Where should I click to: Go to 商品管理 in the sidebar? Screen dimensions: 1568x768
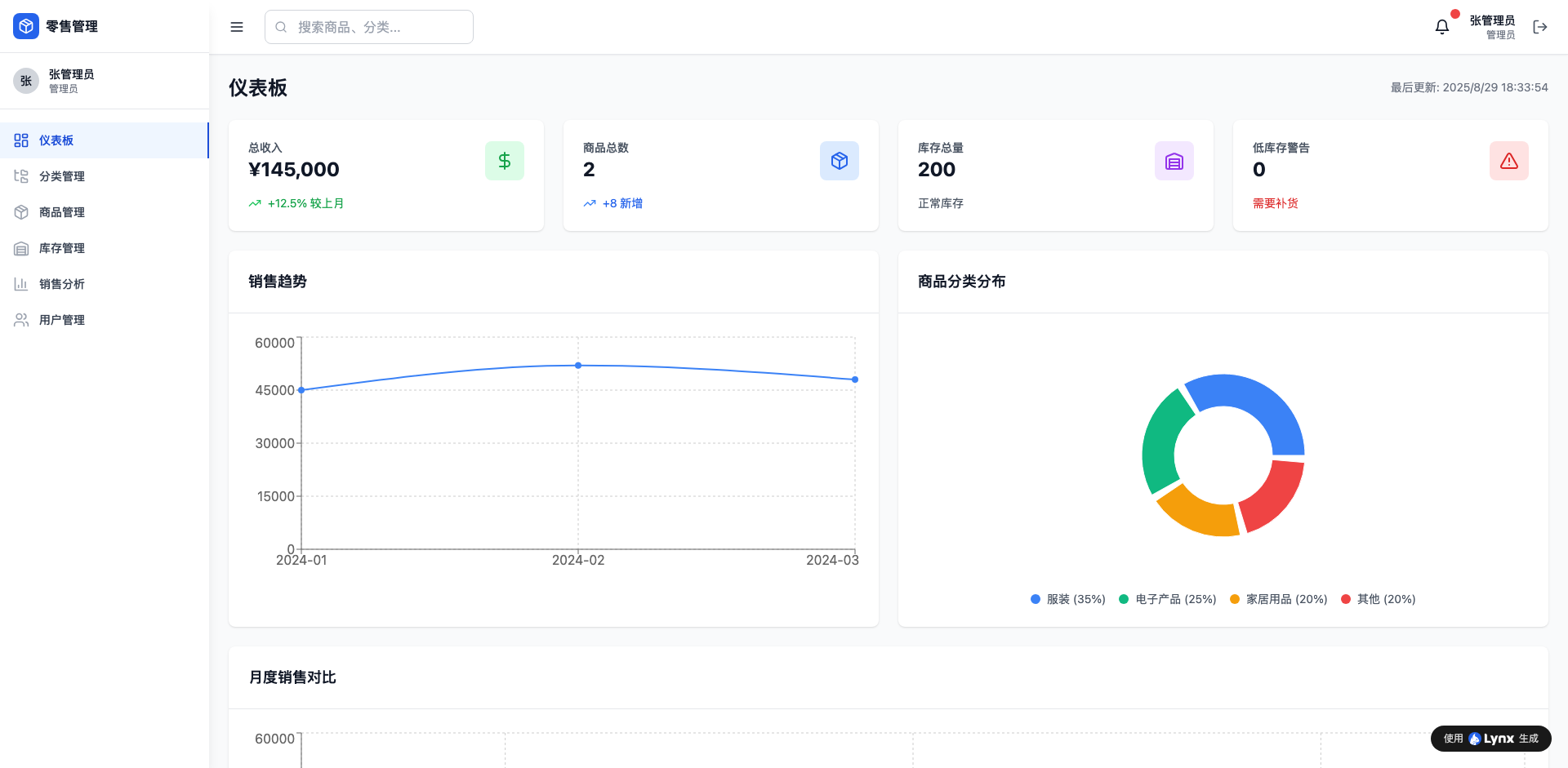[x=62, y=212]
